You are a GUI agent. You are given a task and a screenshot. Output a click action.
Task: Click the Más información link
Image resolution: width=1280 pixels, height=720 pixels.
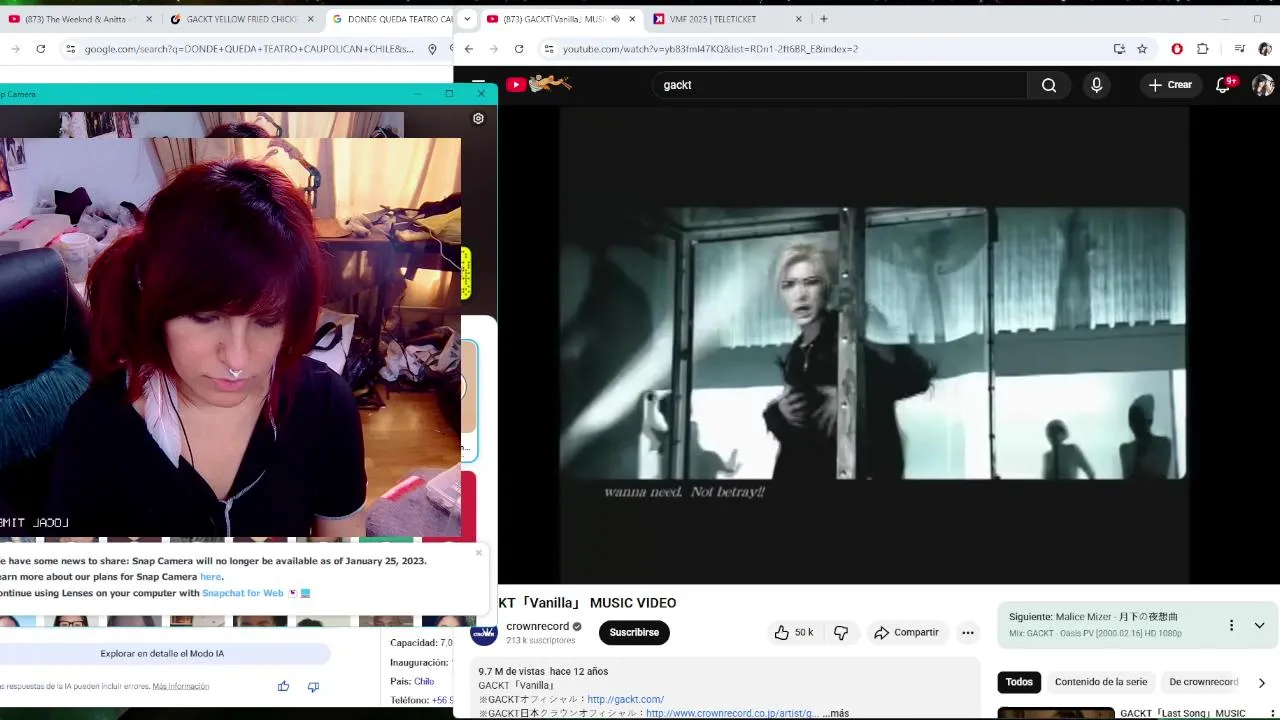[181, 686]
